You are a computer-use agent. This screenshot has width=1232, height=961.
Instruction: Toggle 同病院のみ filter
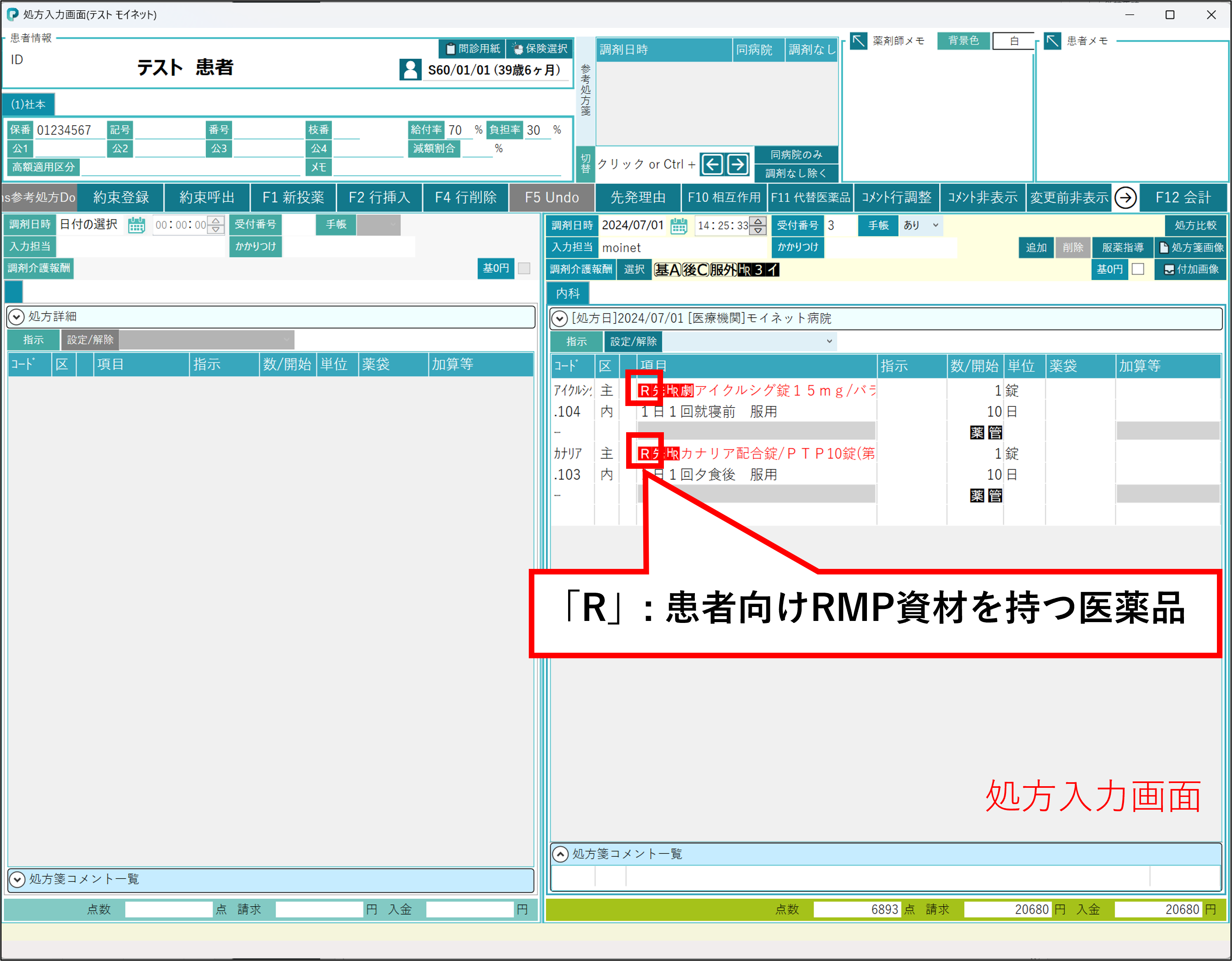pyautogui.click(x=796, y=155)
